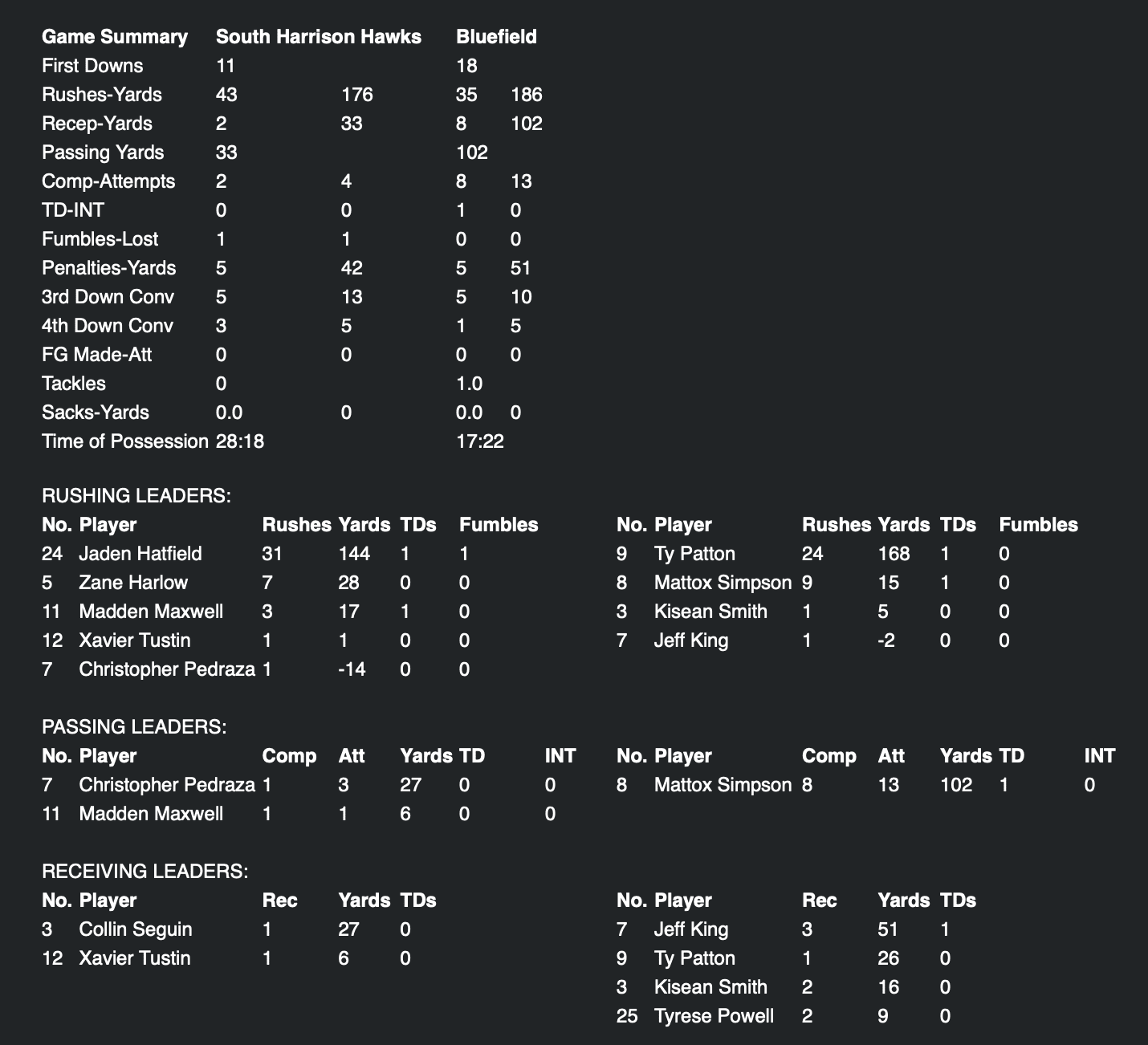The width and height of the screenshot is (1148, 1045).
Task: Click Jeff King in the receiving table
Action: (x=691, y=929)
